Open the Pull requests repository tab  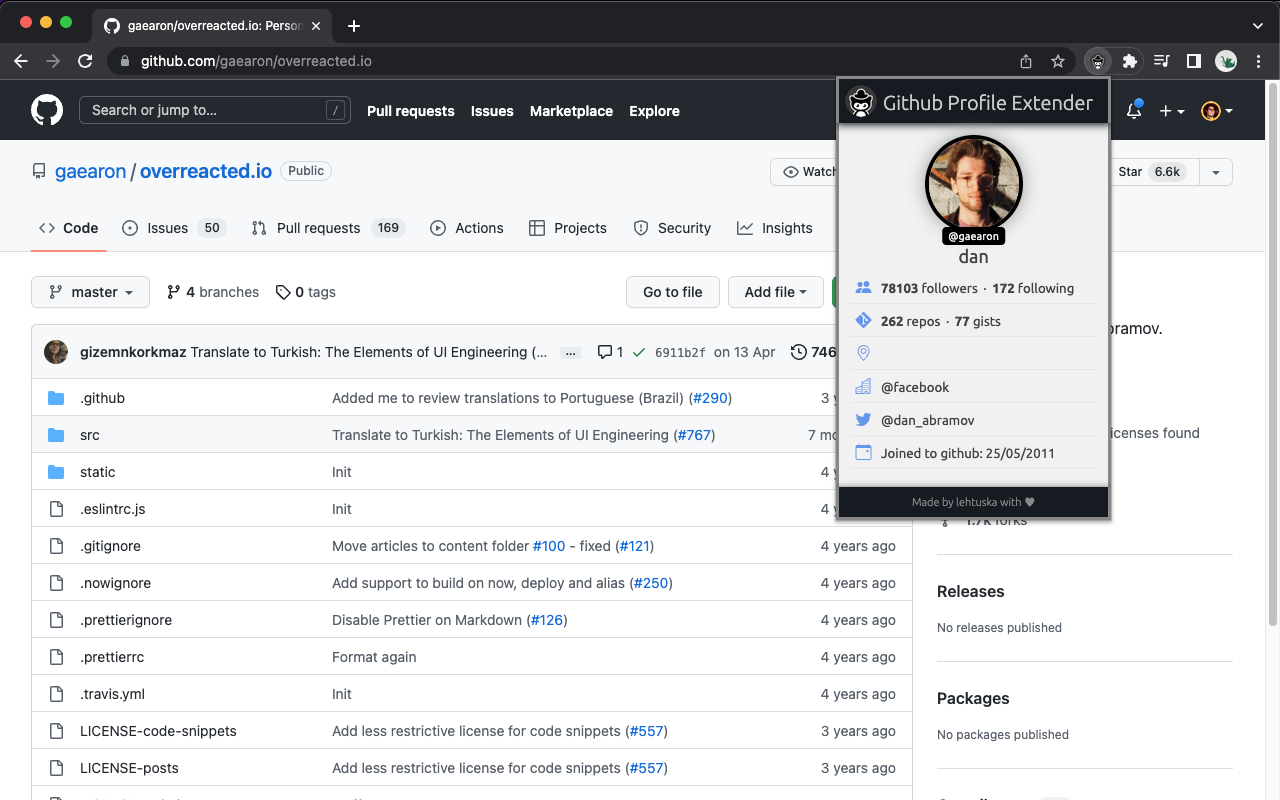tap(328, 228)
